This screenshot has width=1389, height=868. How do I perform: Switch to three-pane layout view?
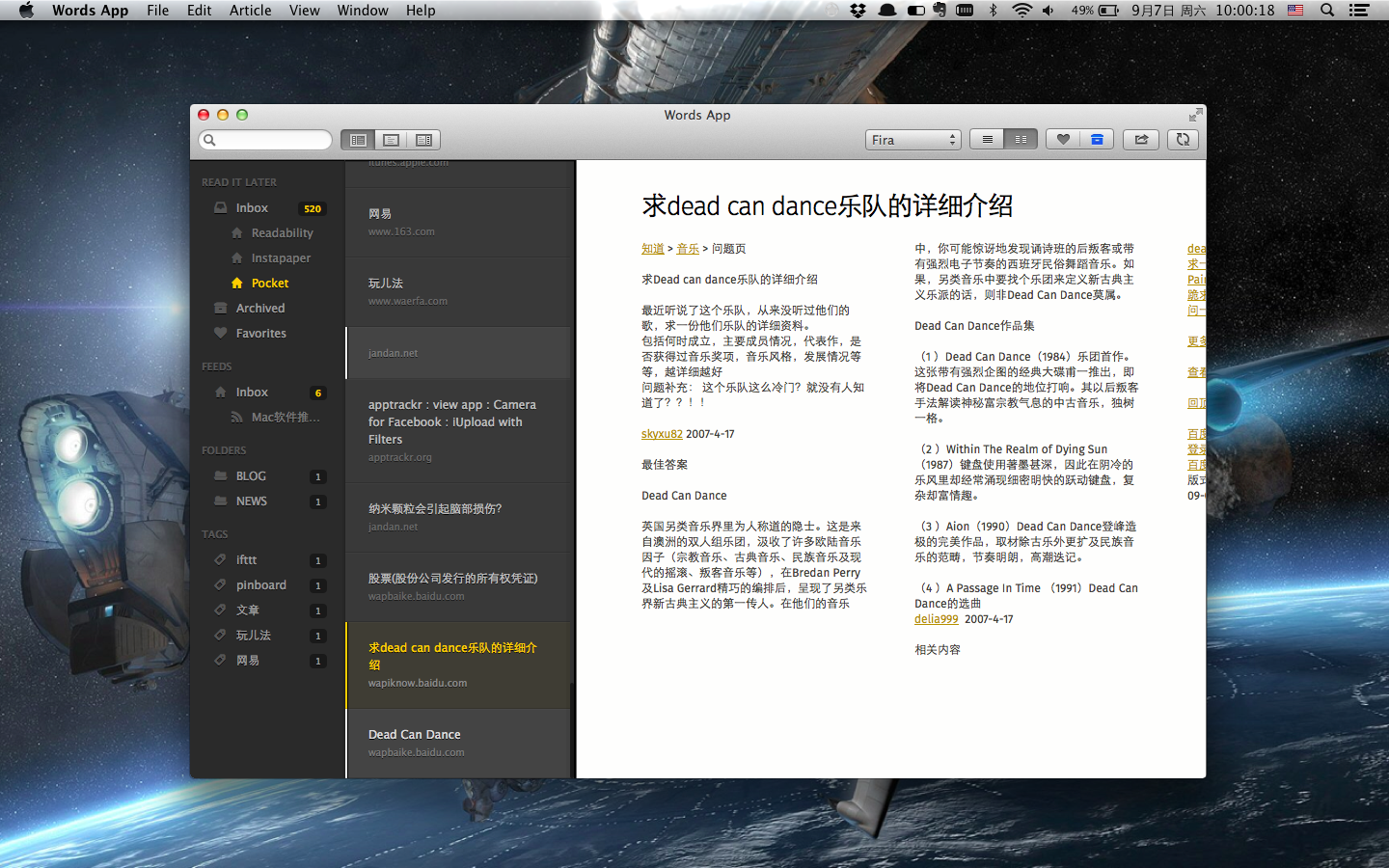[x=358, y=140]
